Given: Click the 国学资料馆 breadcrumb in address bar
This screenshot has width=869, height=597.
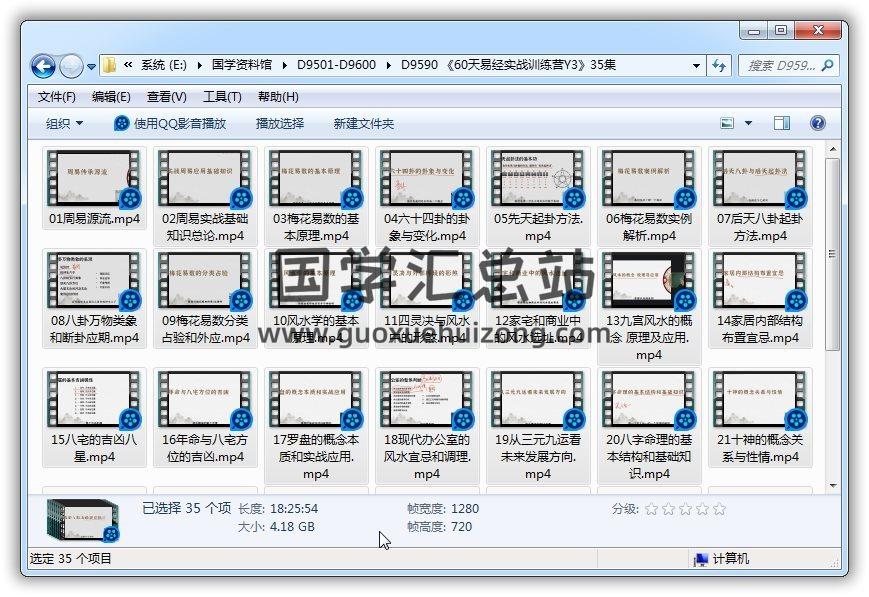Looking at the screenshot, I should click(241, 65).
